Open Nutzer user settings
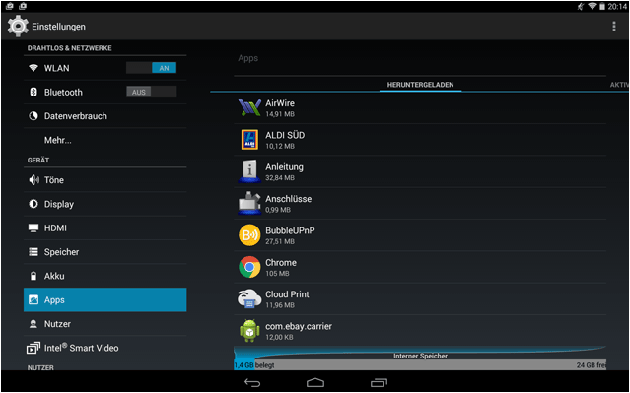The width and height of the screenshot is (630, 393). (x=105, y=324)
